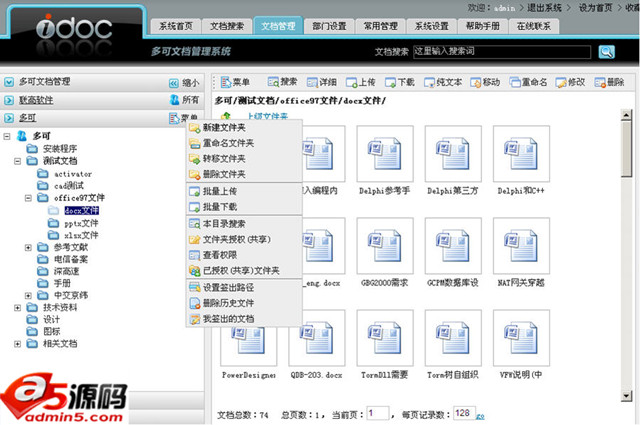640x425 pixels.
Task: Click the 设为首页 link
Action: coord(595,8)
